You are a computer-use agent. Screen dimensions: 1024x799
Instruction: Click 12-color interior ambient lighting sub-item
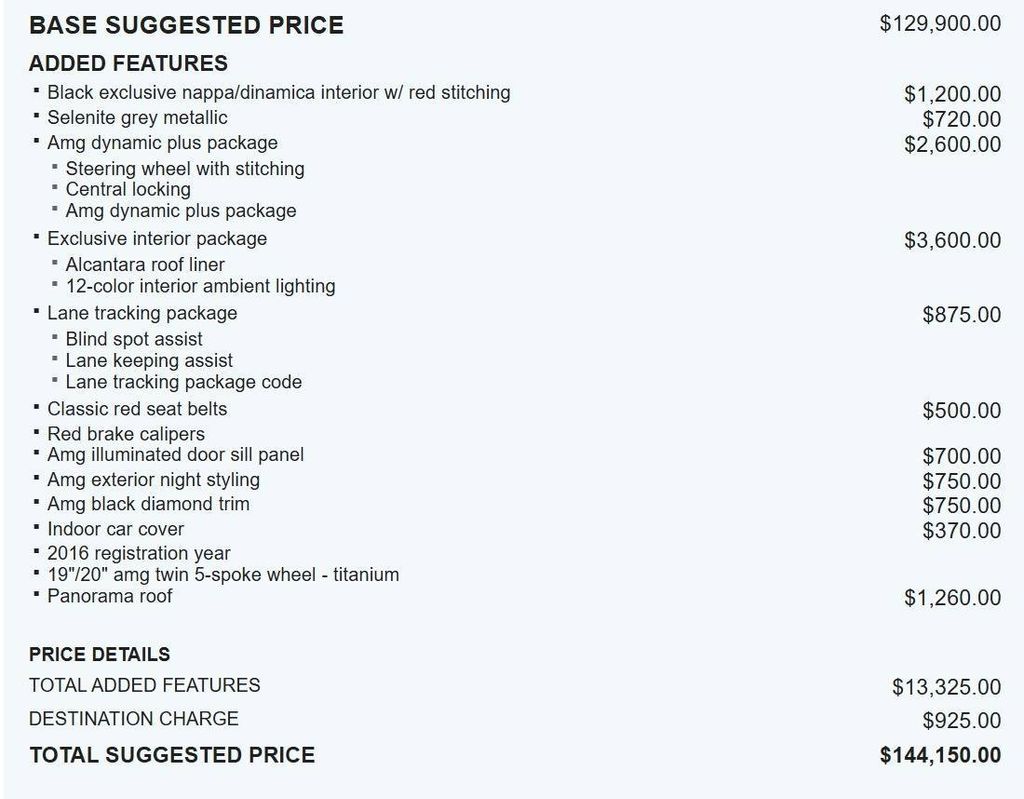[200, 286]
